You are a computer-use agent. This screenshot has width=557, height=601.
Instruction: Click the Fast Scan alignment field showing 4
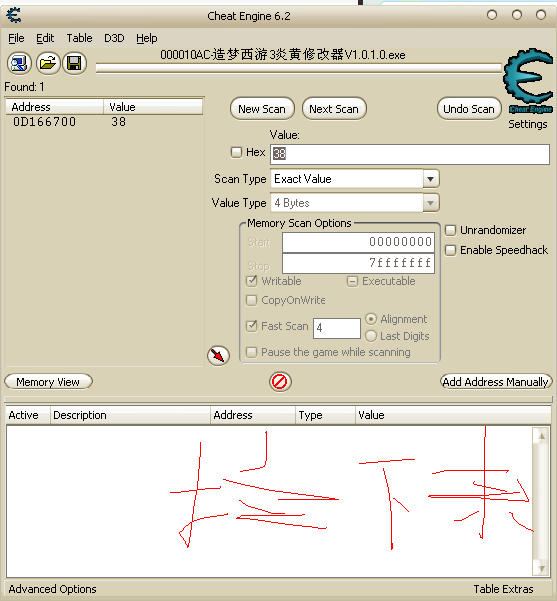(337, 328)
